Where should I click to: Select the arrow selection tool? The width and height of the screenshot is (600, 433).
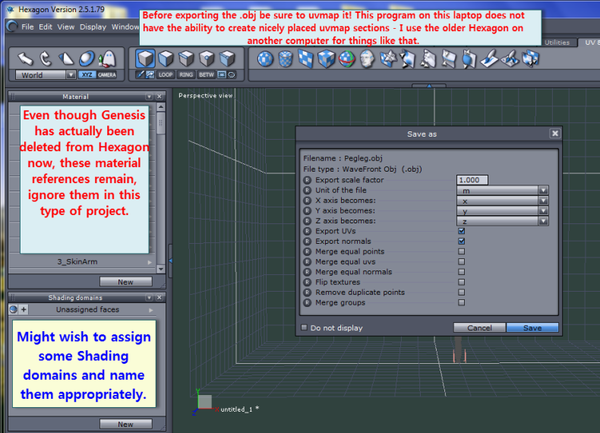[26, 59]
